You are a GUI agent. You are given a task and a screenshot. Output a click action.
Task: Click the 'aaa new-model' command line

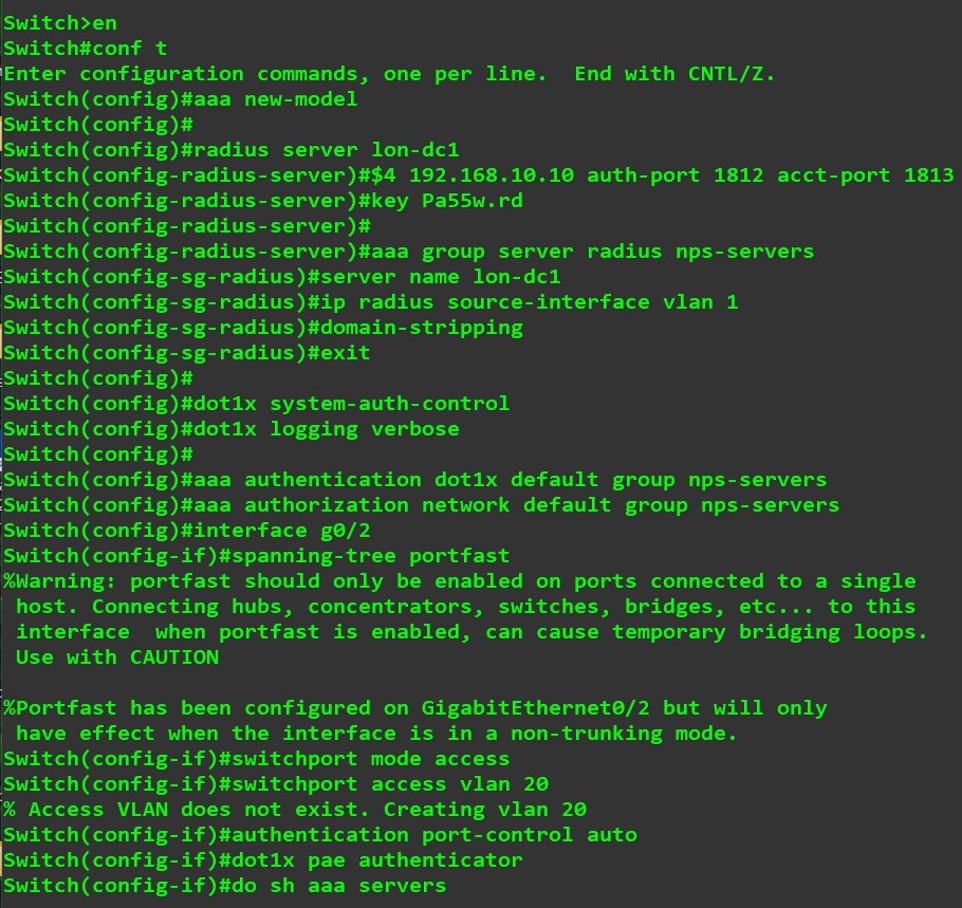180,99
